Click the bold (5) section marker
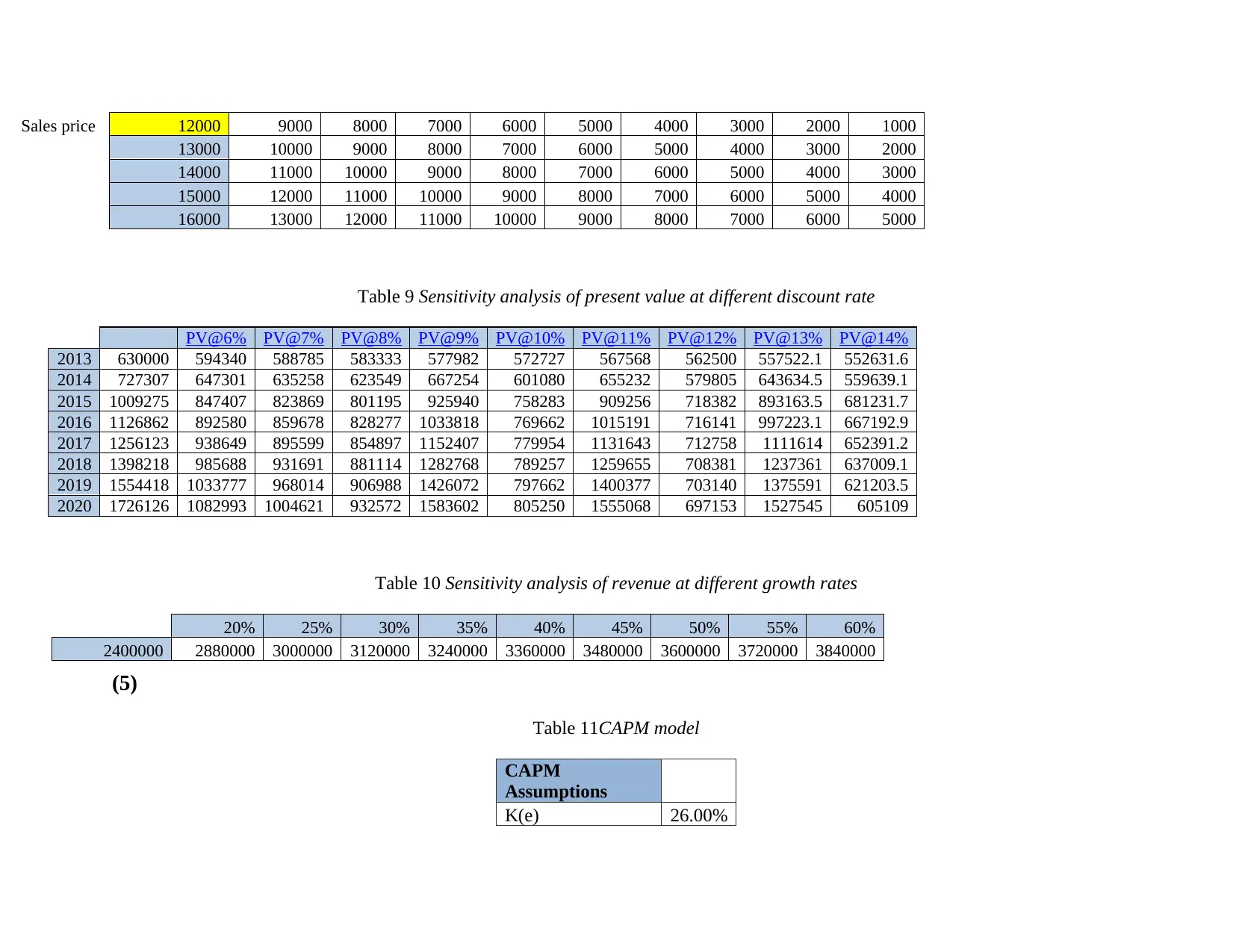Viewport: 1233px width, 952px height. [125, 684]
